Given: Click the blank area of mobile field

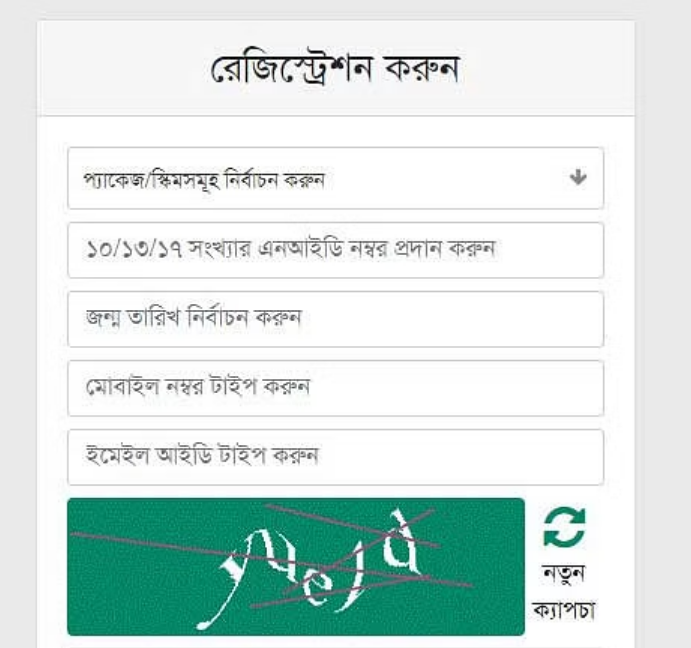Looking at the screenshot, I should tap(454, 388).
